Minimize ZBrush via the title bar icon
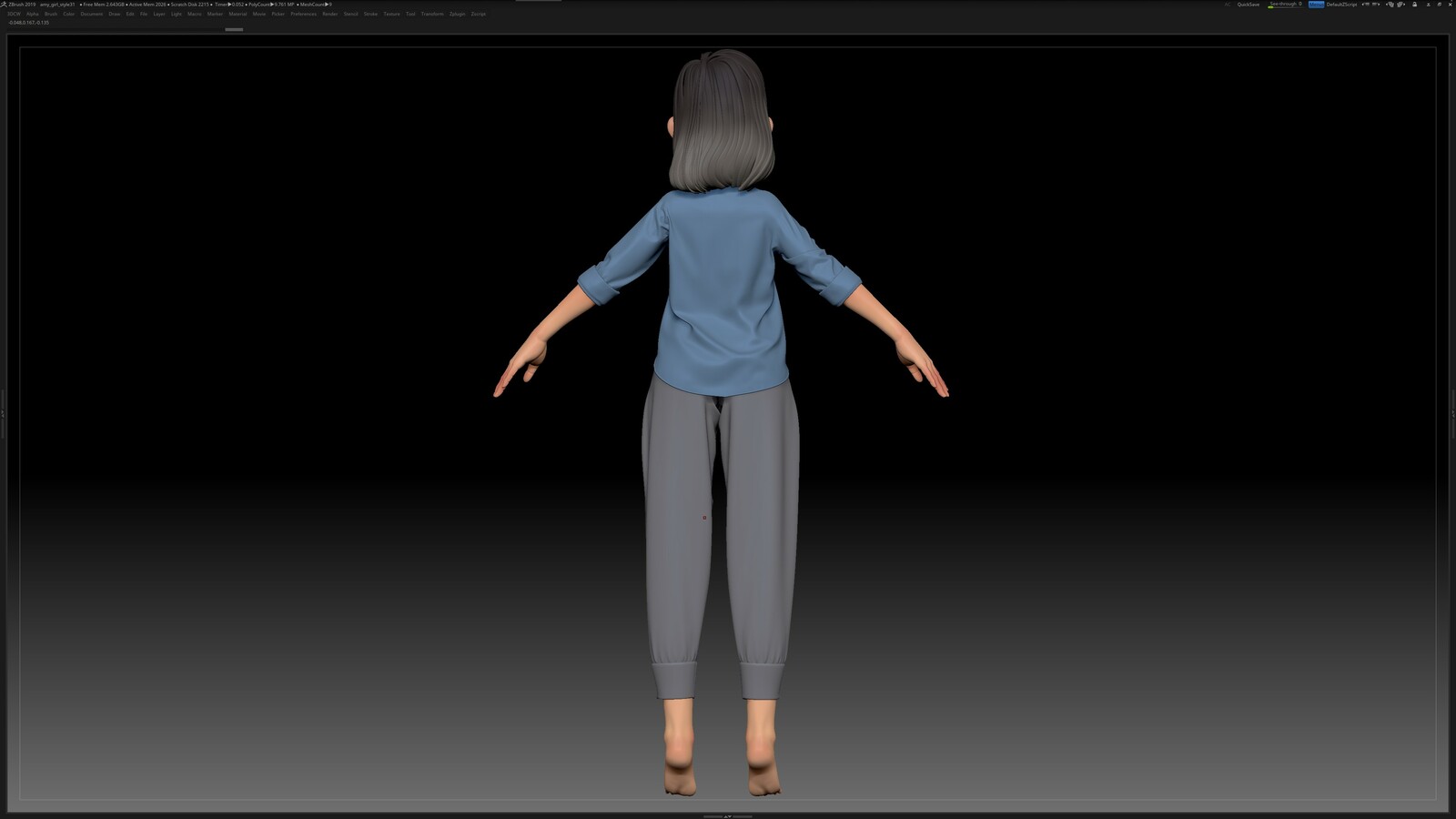The image size is (1456, 819). (x=1428, y=5)
